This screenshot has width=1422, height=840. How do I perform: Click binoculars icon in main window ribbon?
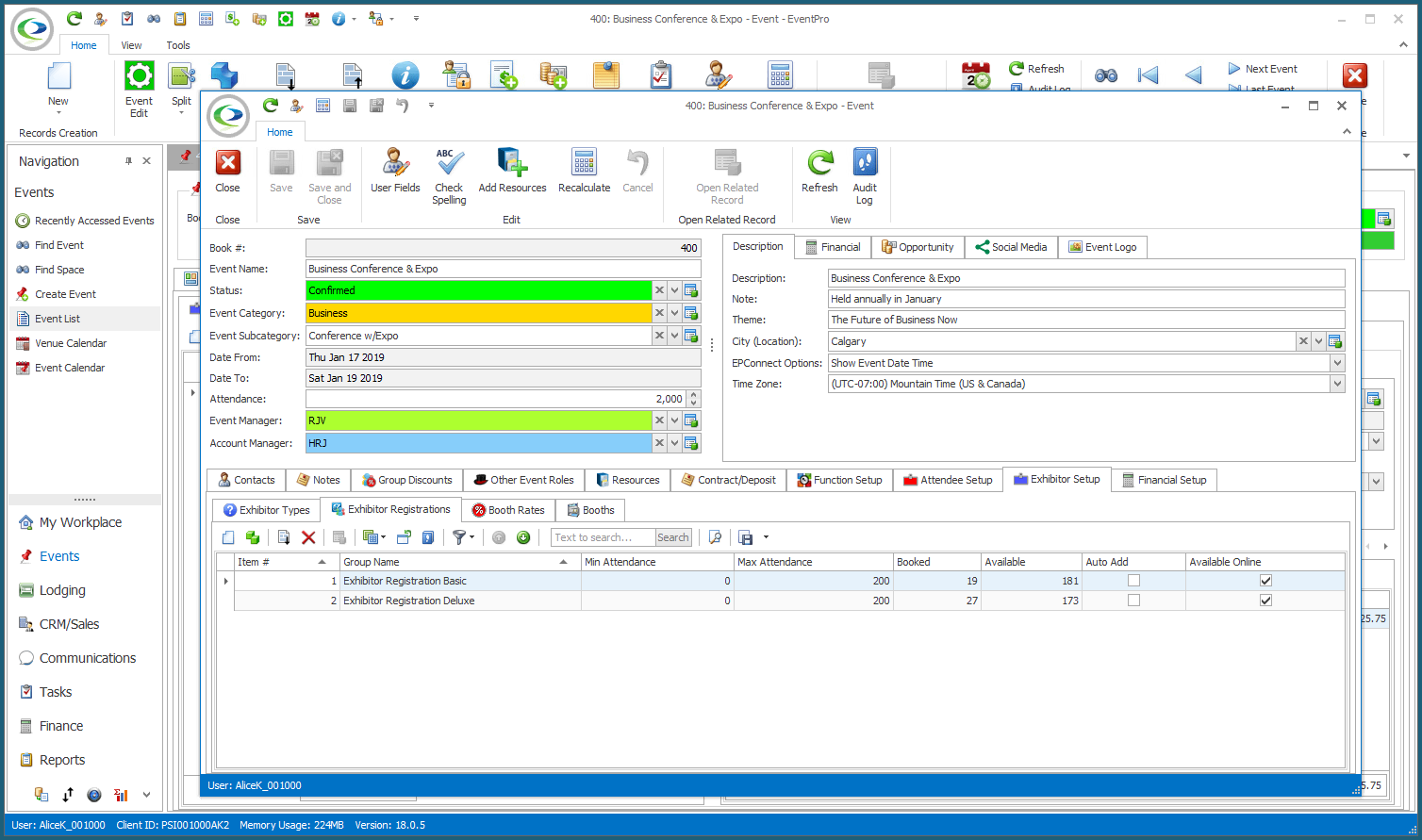(x=1106, y=75)
